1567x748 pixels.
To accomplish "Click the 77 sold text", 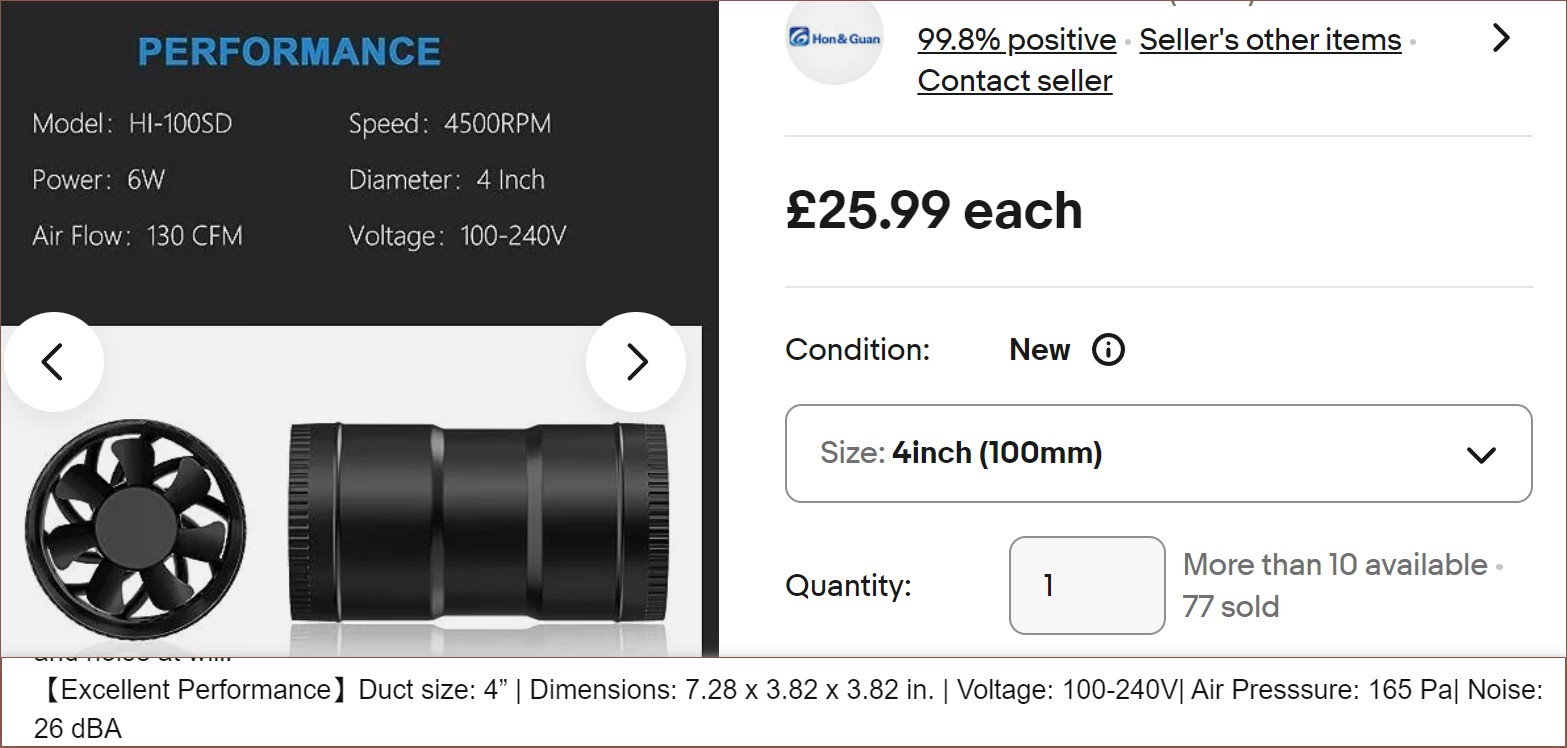I will pos(1231,607).
